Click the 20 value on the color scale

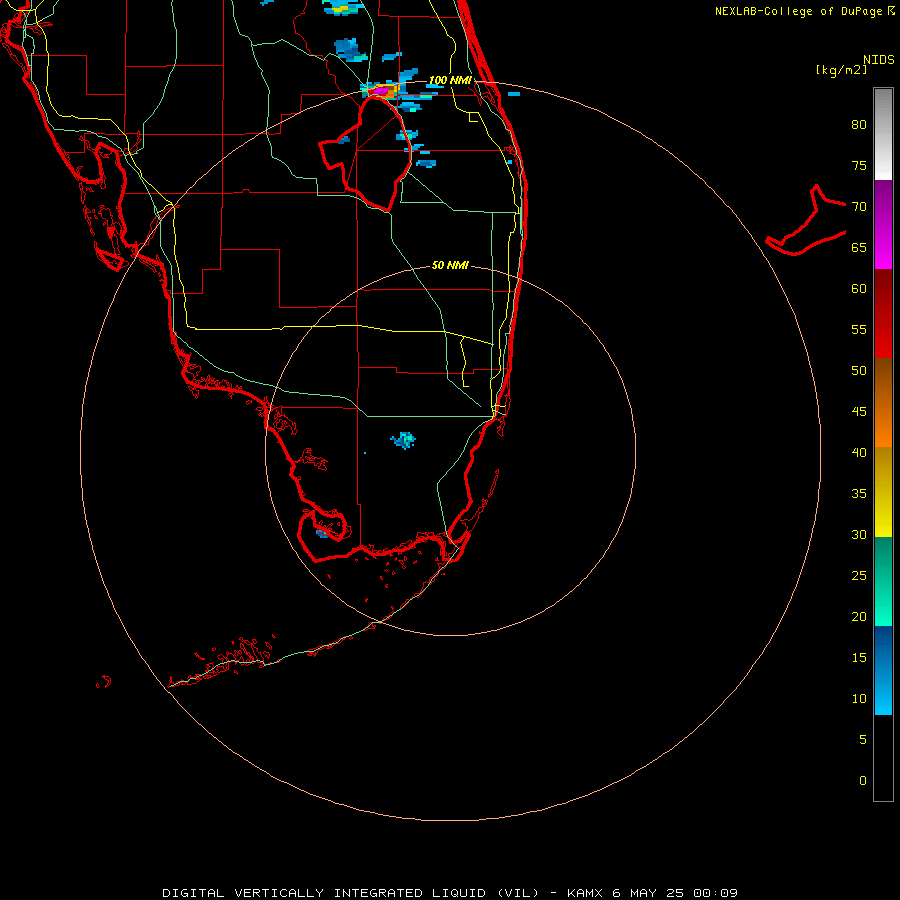click(859, 617)
